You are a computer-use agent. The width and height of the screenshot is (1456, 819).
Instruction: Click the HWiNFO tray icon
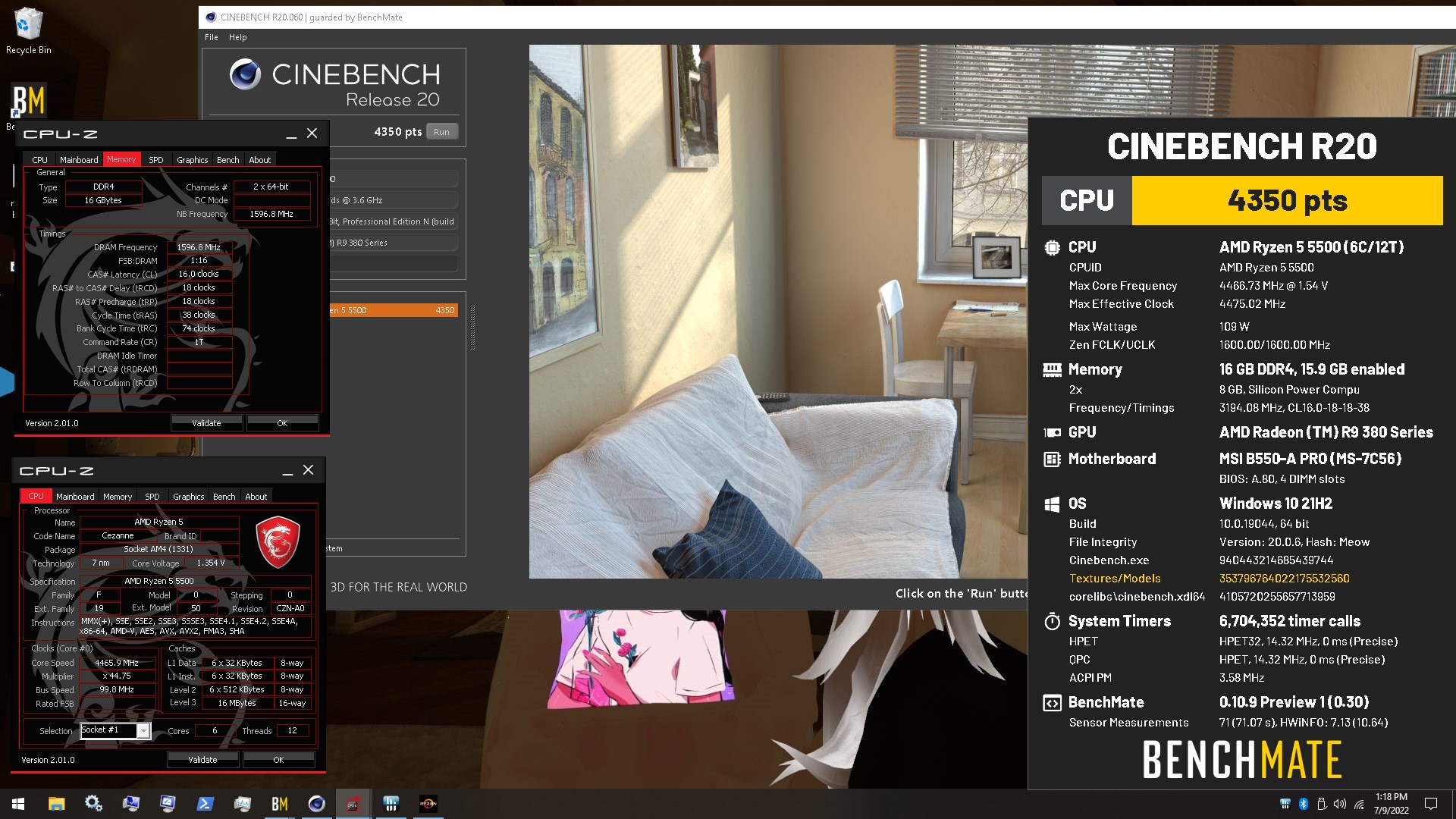[x=1285, y=804]
